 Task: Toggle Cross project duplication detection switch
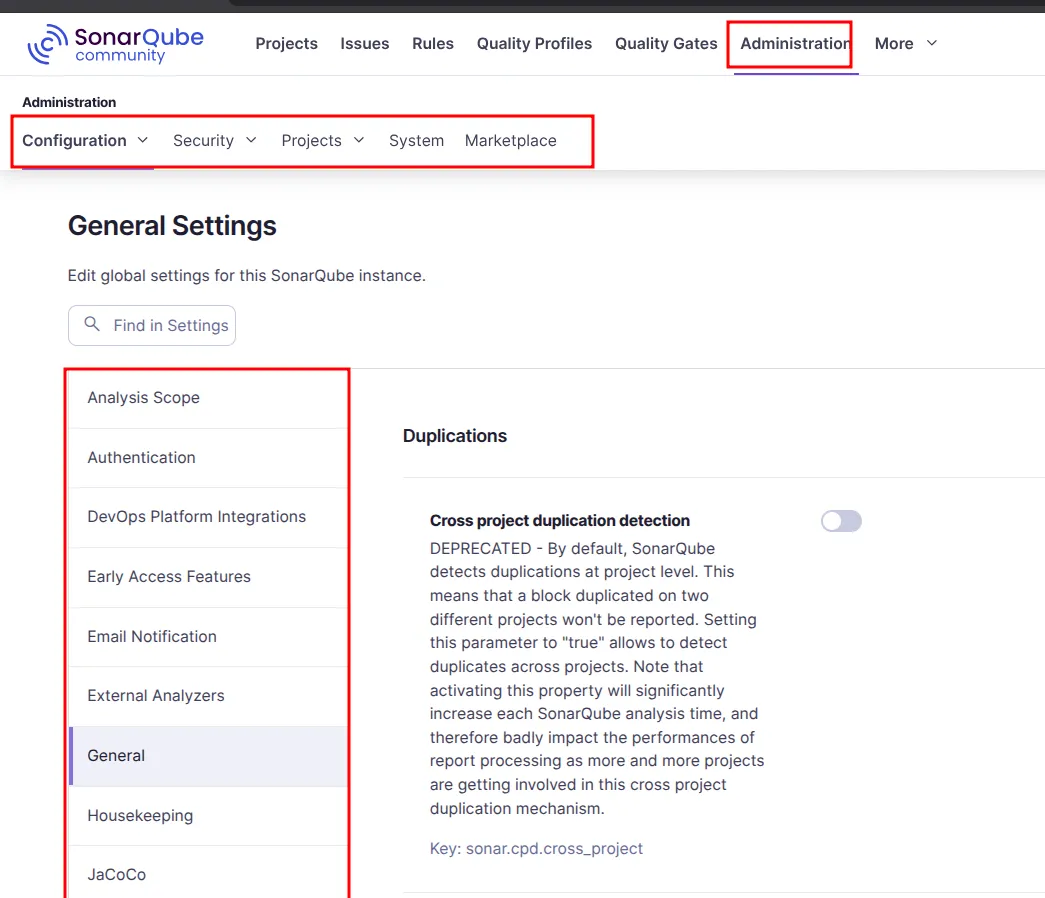pos(841,521)
